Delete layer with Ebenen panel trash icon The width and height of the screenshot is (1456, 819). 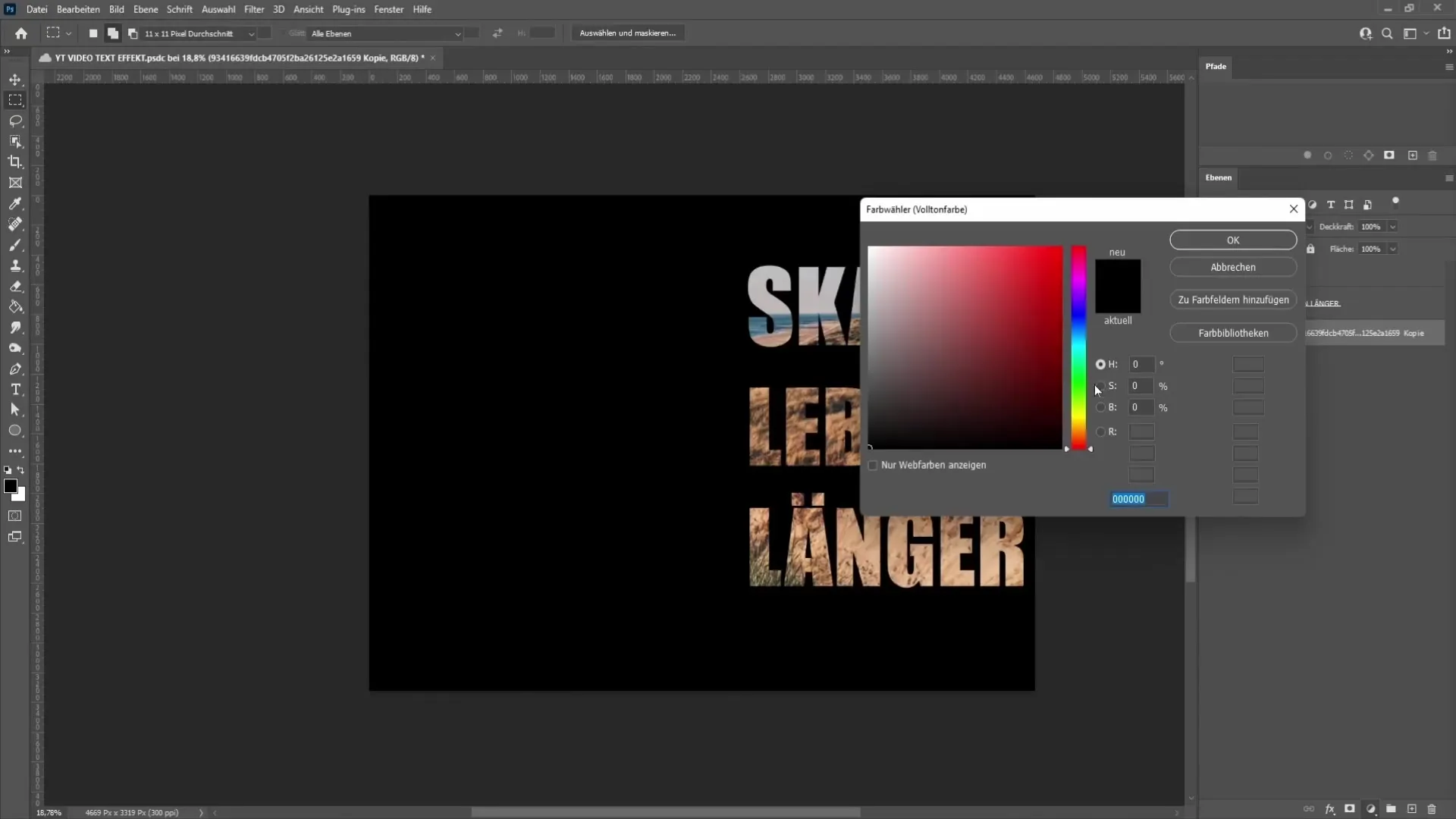[x=1432, y=809]
